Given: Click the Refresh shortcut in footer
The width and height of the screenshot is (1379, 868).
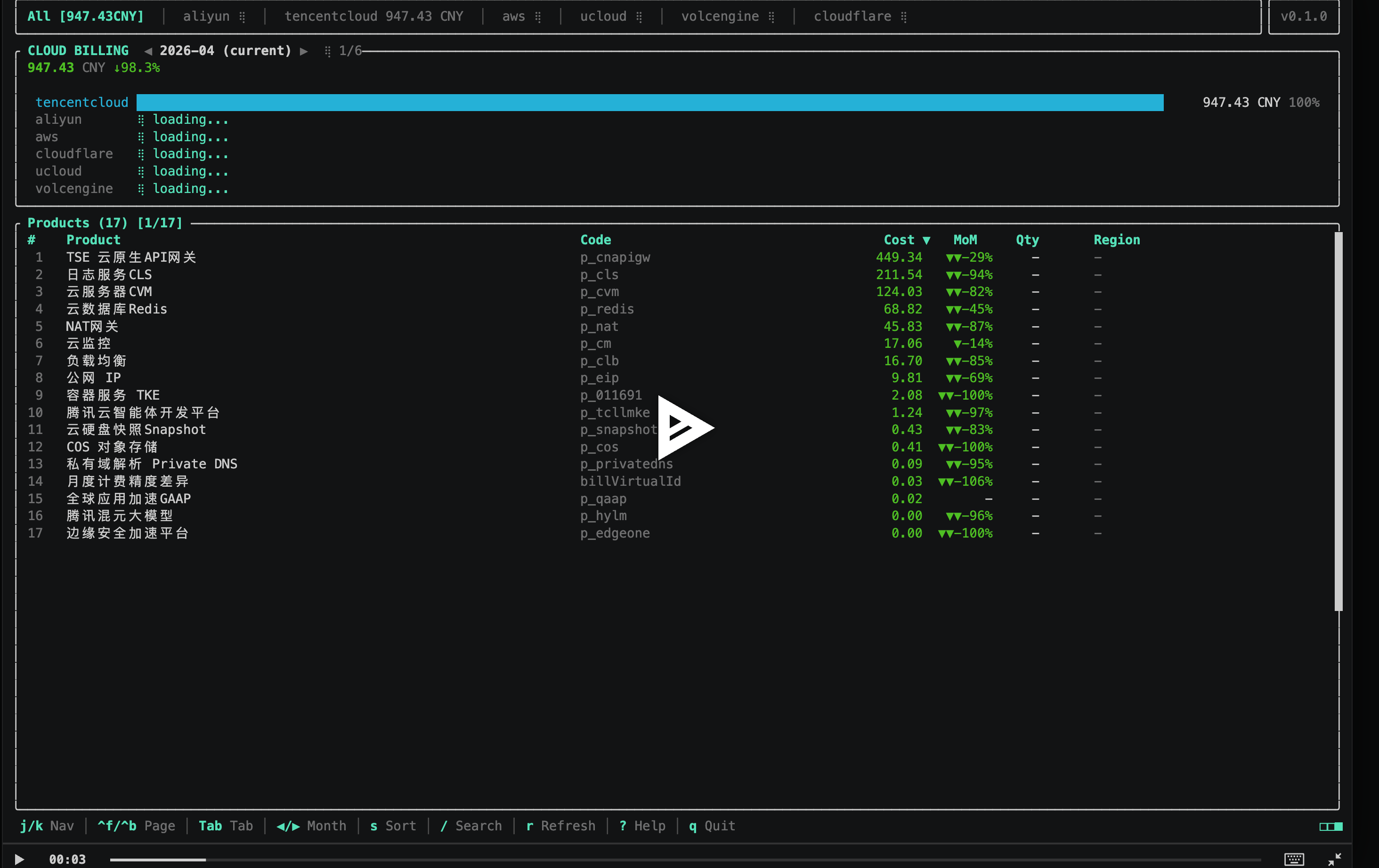Looking at the screenshot, I should coord(560,826).
